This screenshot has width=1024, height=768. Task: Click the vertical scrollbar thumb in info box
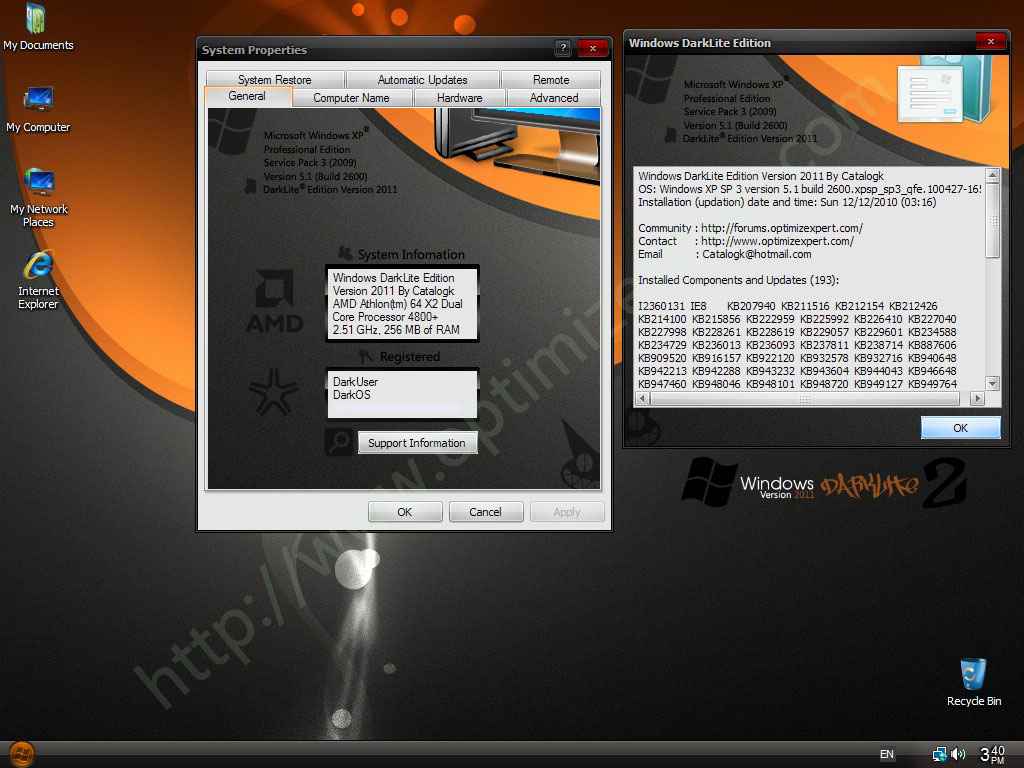(x=993, y=220)
